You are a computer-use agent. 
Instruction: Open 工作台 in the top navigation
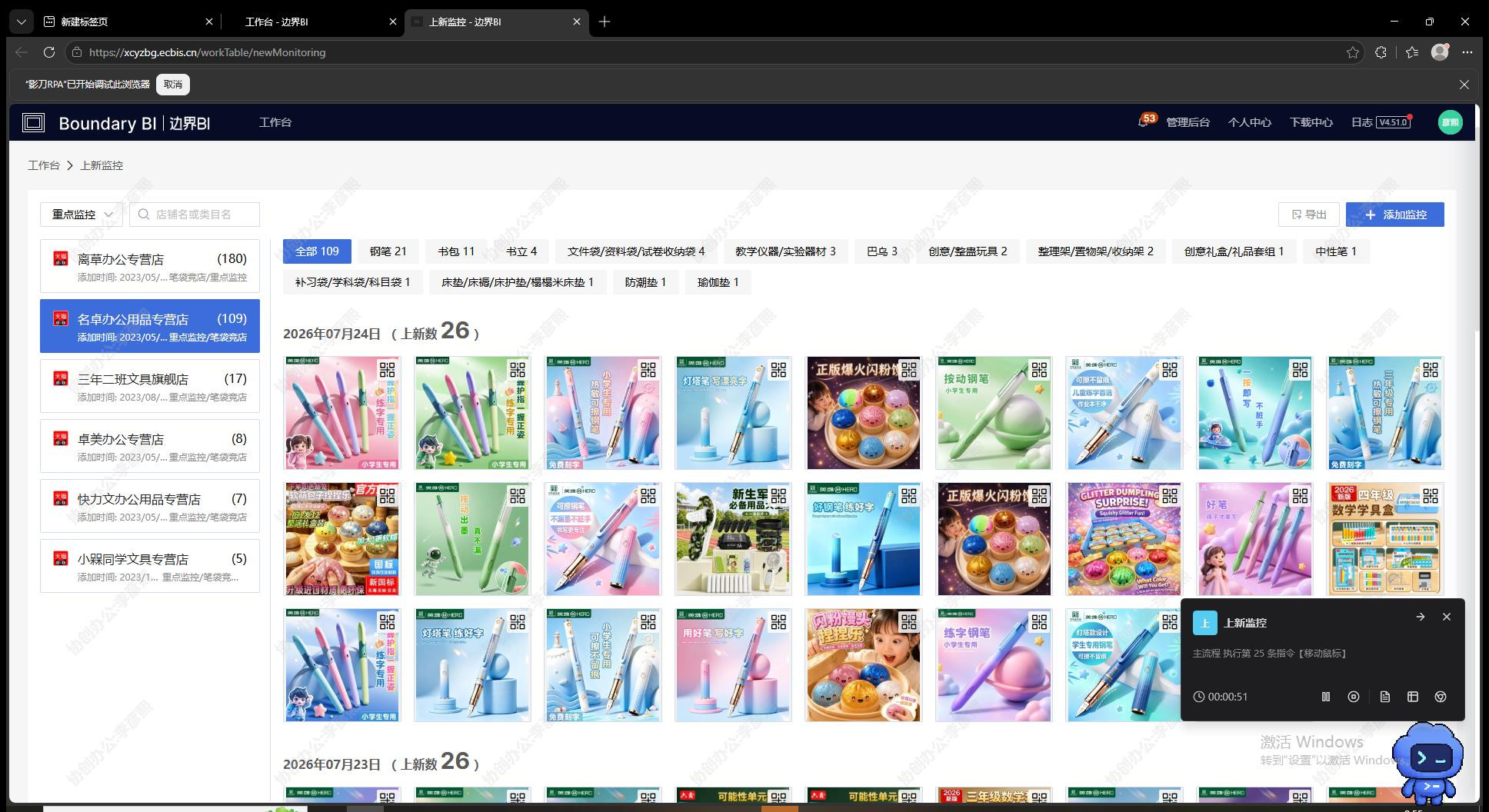275,122
